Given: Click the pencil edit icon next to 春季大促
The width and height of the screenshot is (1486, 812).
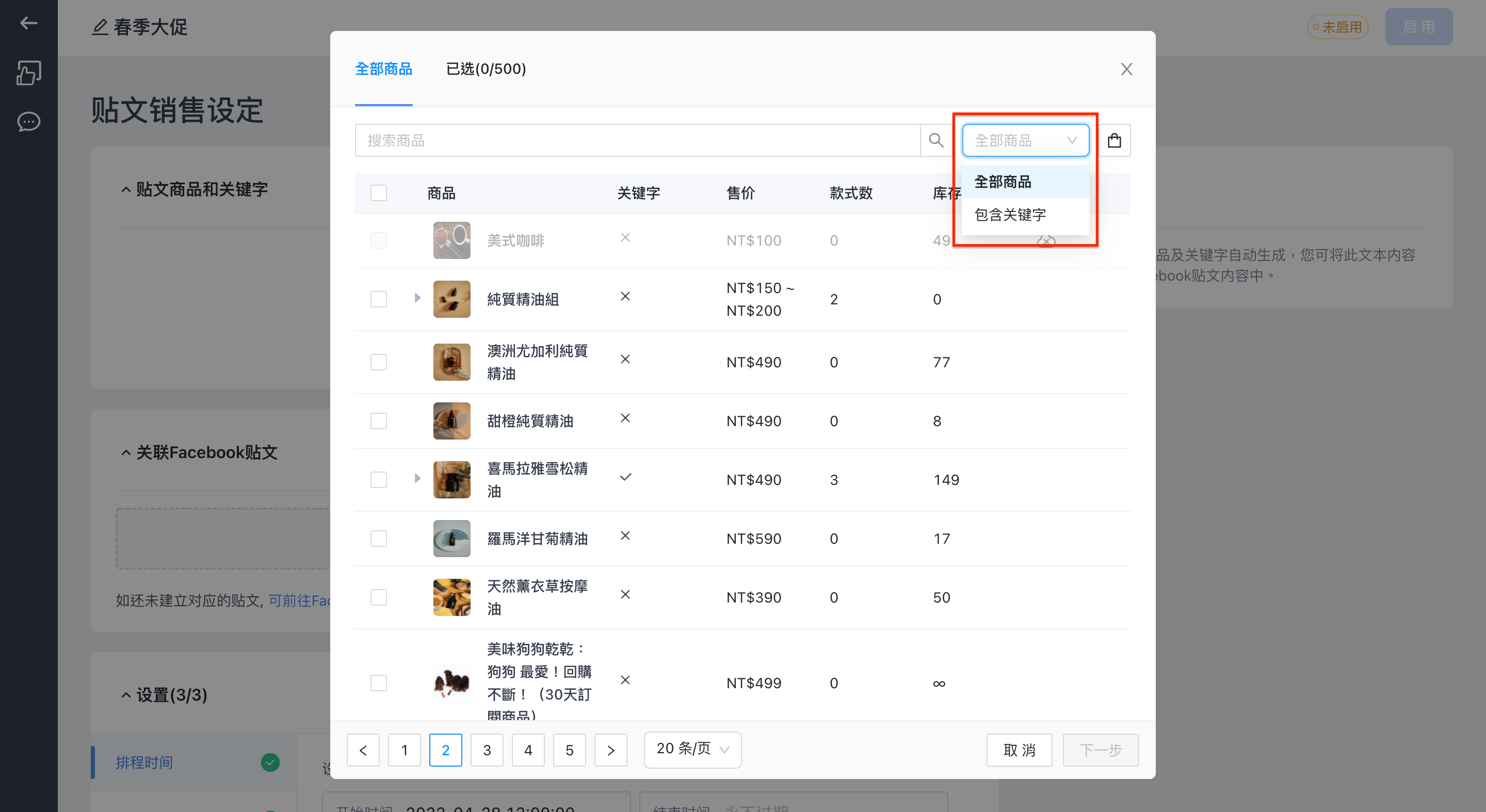Looking at the screenshot, I should tap(100, 26).
